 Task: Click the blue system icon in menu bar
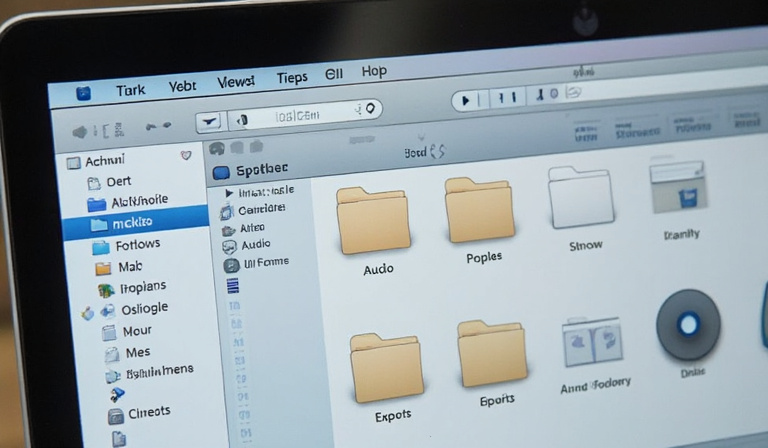[84, 93]
